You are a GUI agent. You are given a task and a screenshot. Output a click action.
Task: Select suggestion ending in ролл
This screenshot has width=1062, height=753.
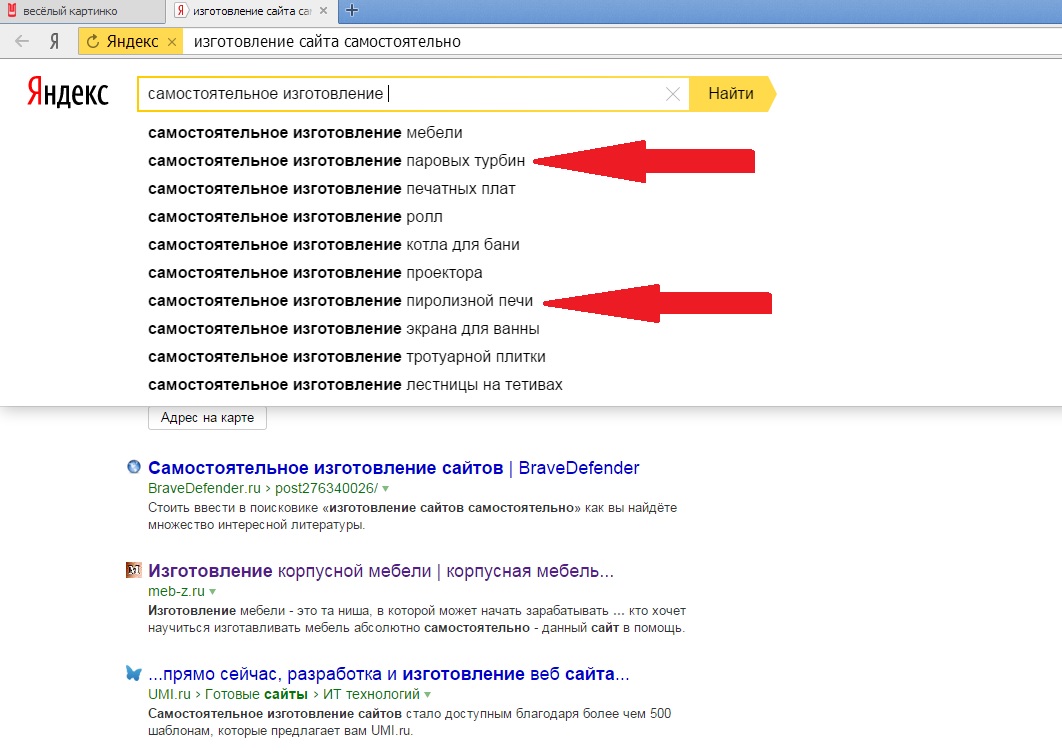tap(295, 217)
